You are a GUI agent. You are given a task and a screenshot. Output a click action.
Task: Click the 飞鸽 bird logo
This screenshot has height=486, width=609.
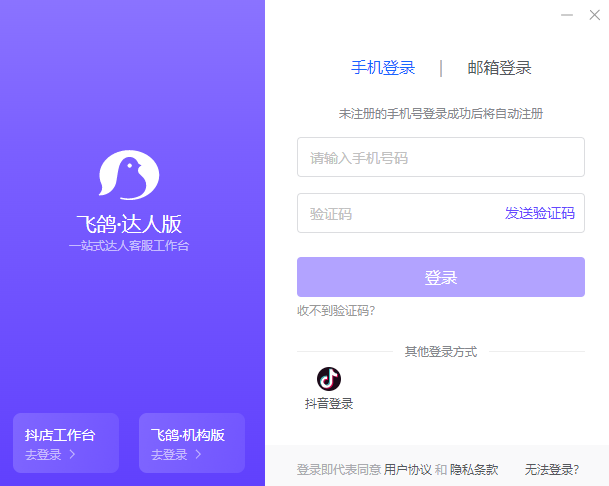click(129, 176)
